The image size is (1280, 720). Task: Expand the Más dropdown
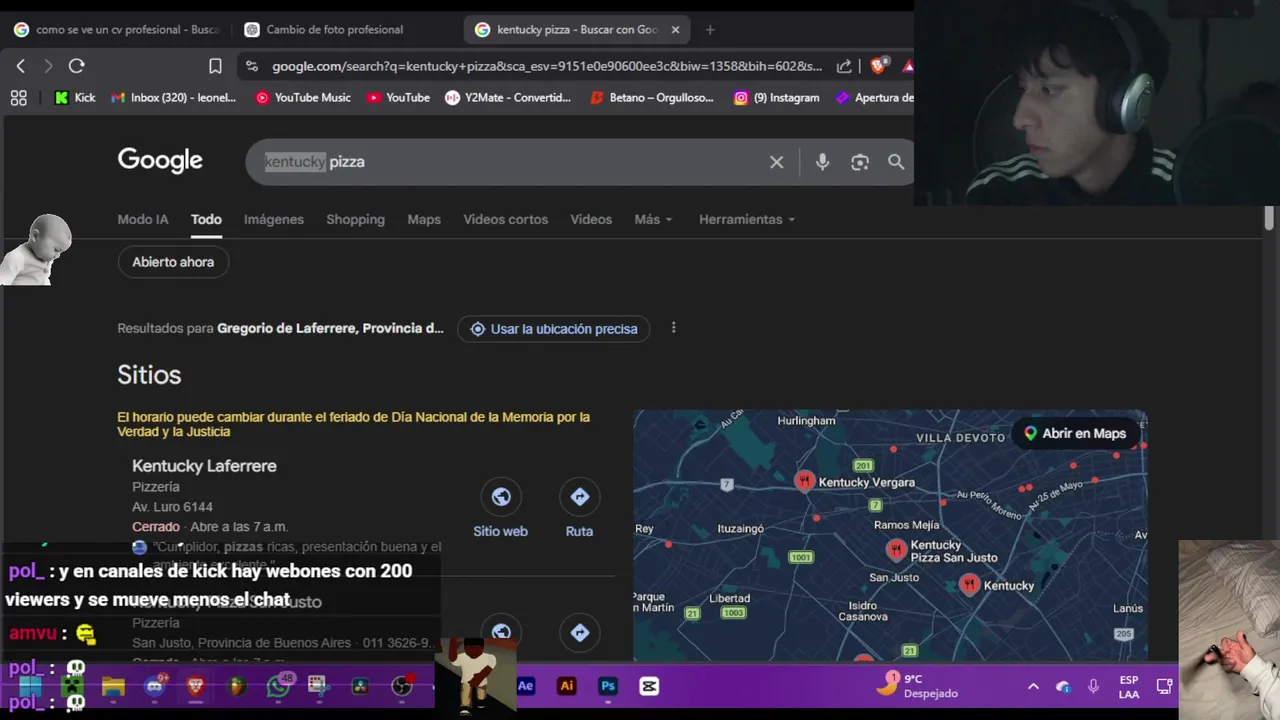click(x=653, y=220)
